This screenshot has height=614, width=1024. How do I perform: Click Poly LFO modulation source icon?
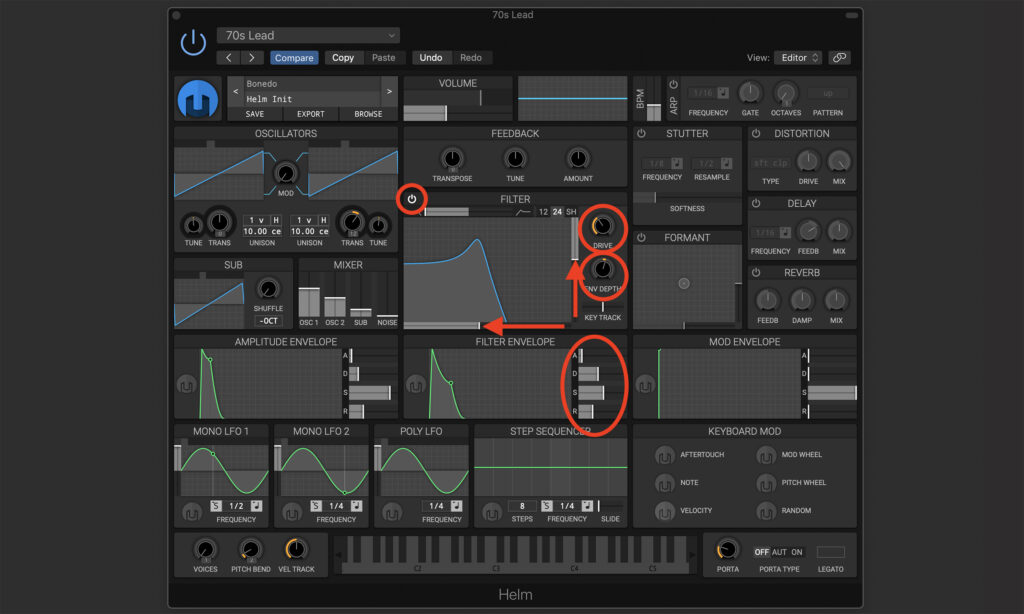(x=391, y=513)
